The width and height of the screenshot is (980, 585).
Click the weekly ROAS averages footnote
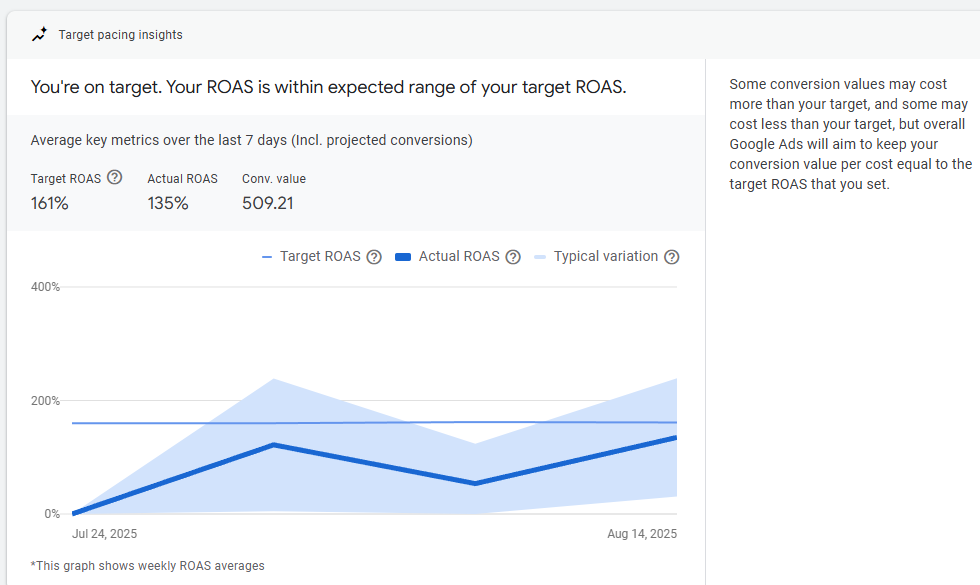click(x=147, y=566)
